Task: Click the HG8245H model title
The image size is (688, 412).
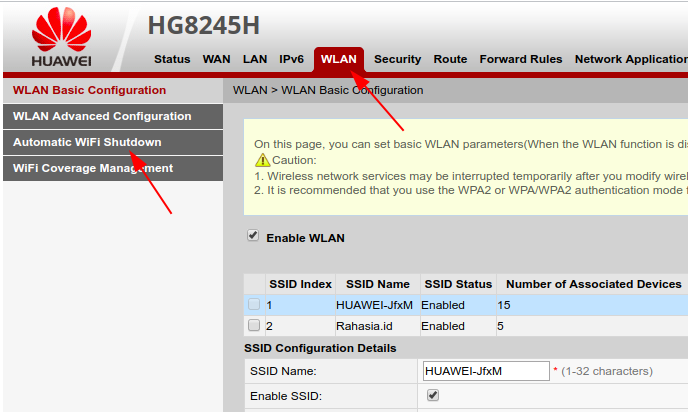Action: tap(204, 25)
